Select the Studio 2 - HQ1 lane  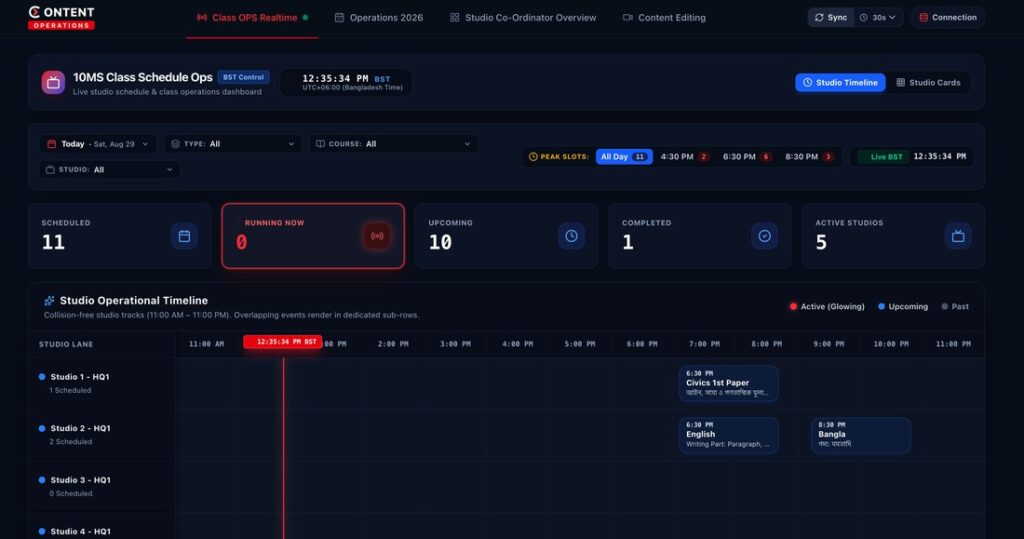point(101,435)
